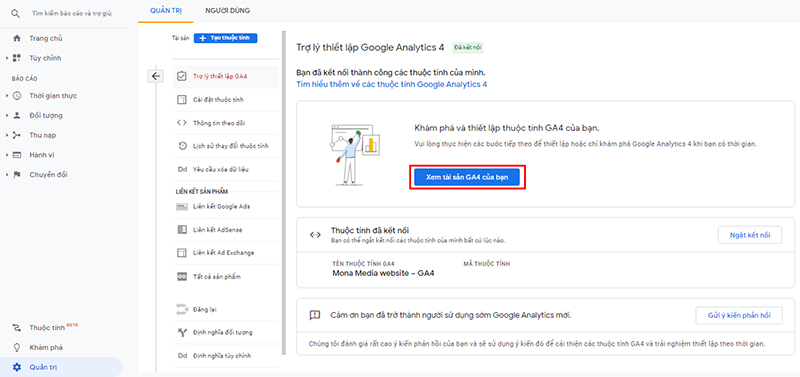Viewport: 800px width, 377px height.
Task: Click Mona Media website – GA4 property name
Action: coord(383,273)
